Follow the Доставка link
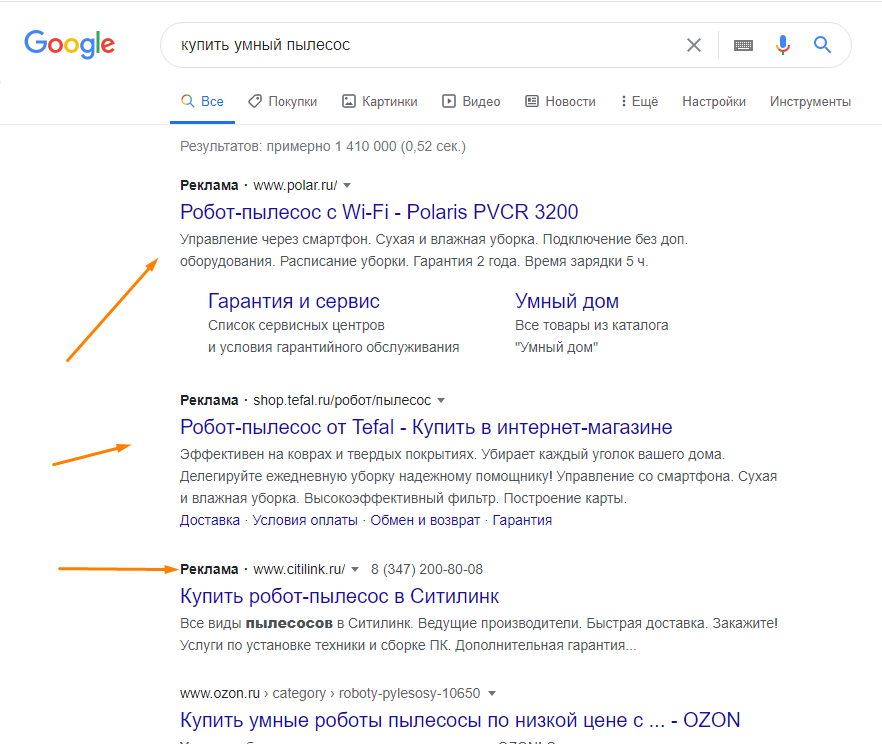882x744 pixels. pos(210,520)
